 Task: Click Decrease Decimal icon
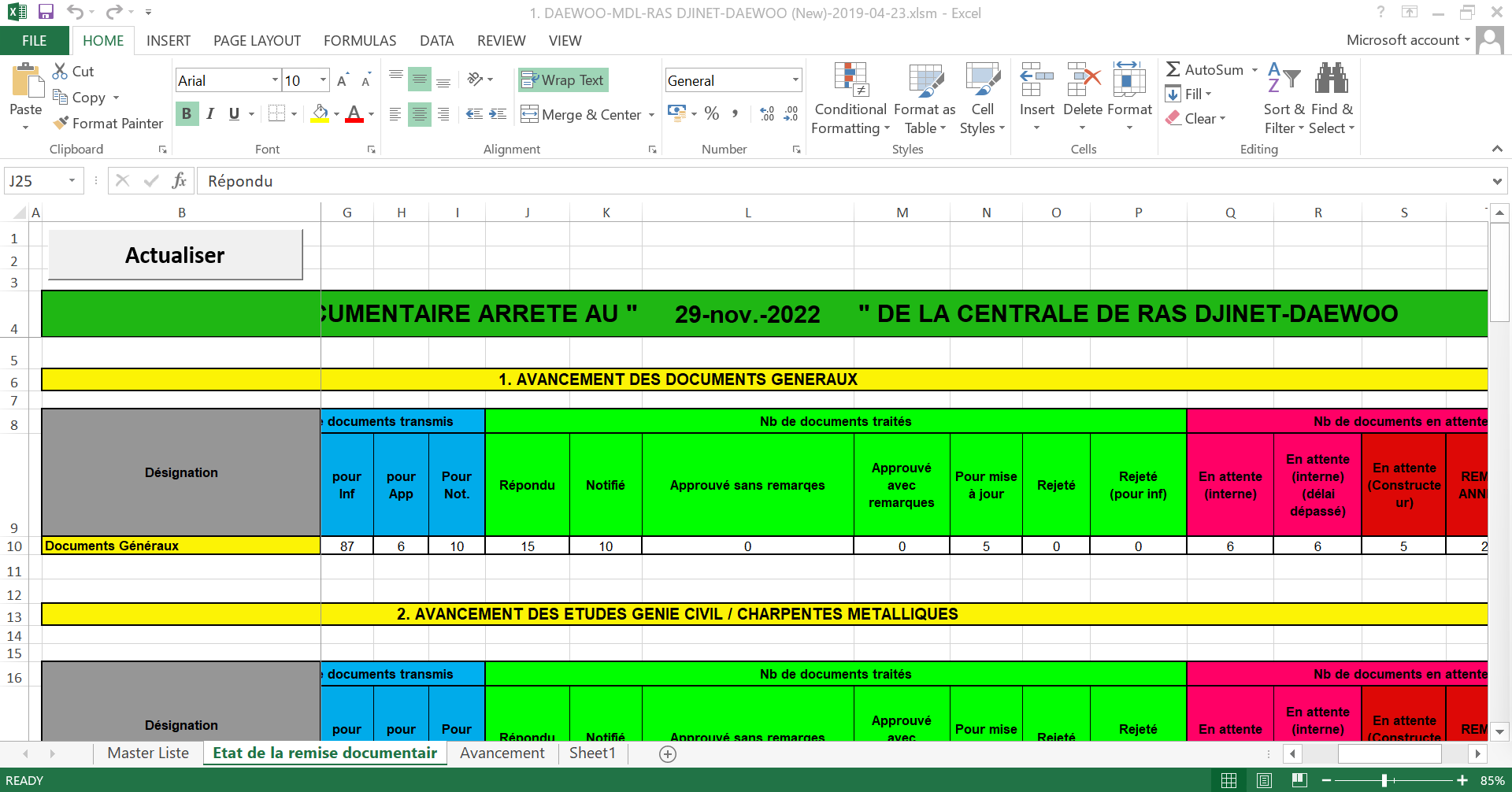pyautogui.click(x=791, y=113)
